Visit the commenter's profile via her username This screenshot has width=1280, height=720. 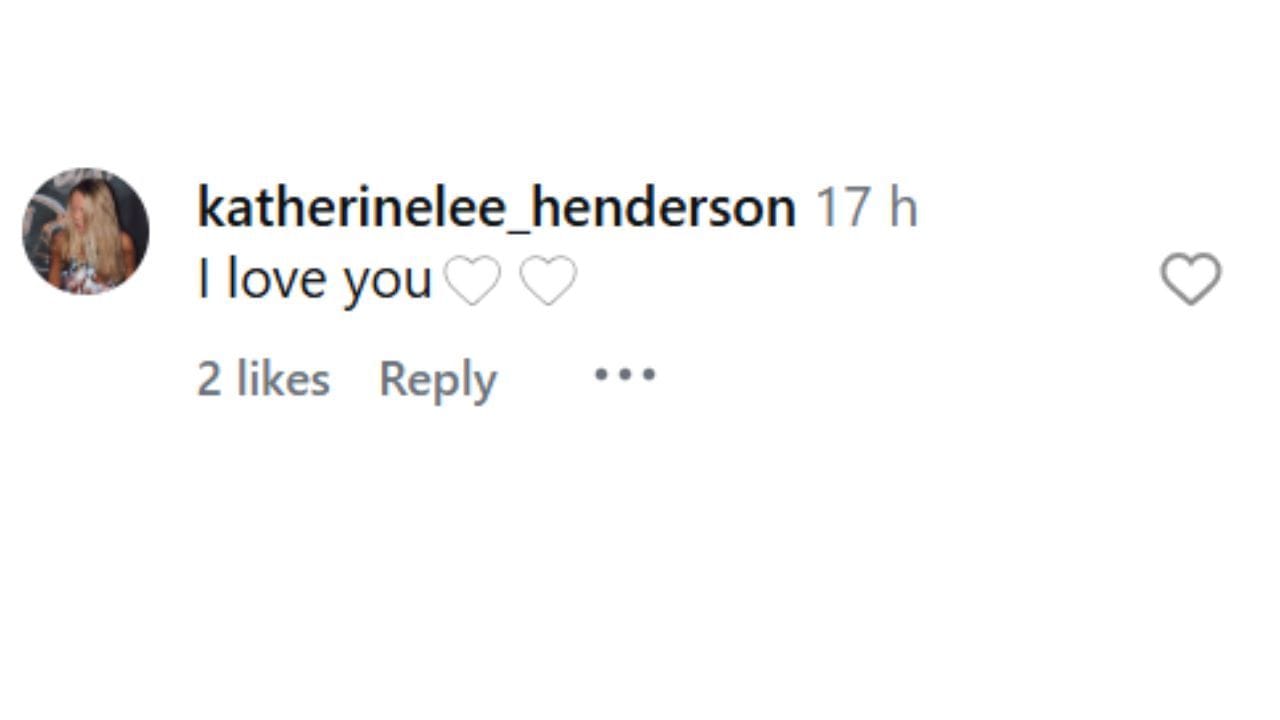[496, 208]
